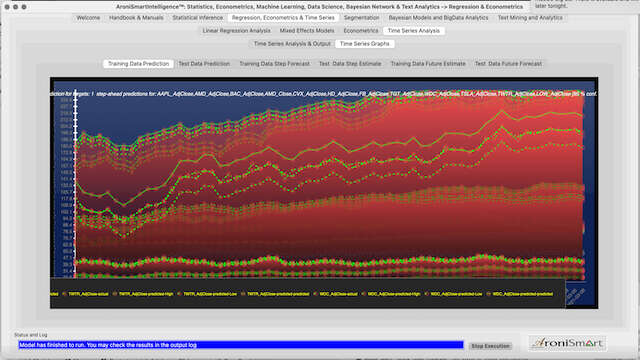This screenshot has height=360, width=640.
Task: Go to the Segmentation tab
Action: (x=361, y=18)
